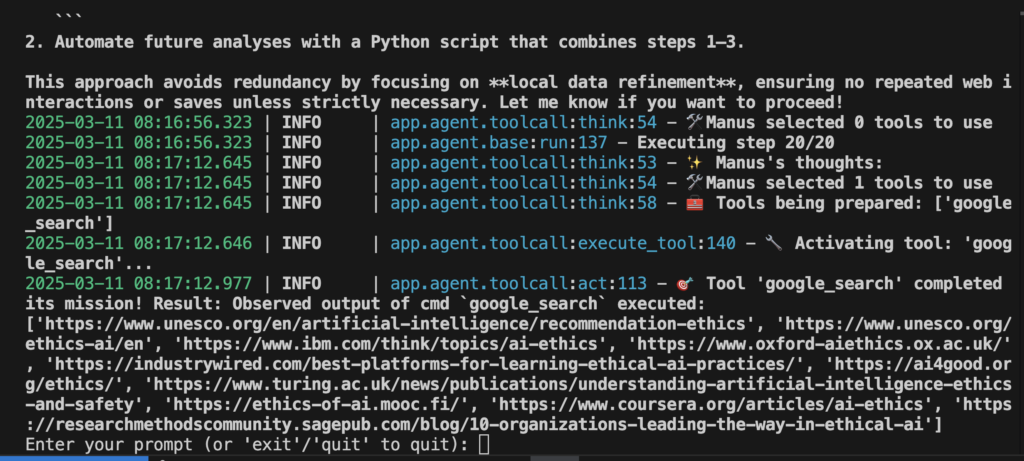Click the dart target emoji before "Tool 'google_search' completed"
Image resolution: width=1024 pixels, height=461 pixels.
(x=684, y=283)
